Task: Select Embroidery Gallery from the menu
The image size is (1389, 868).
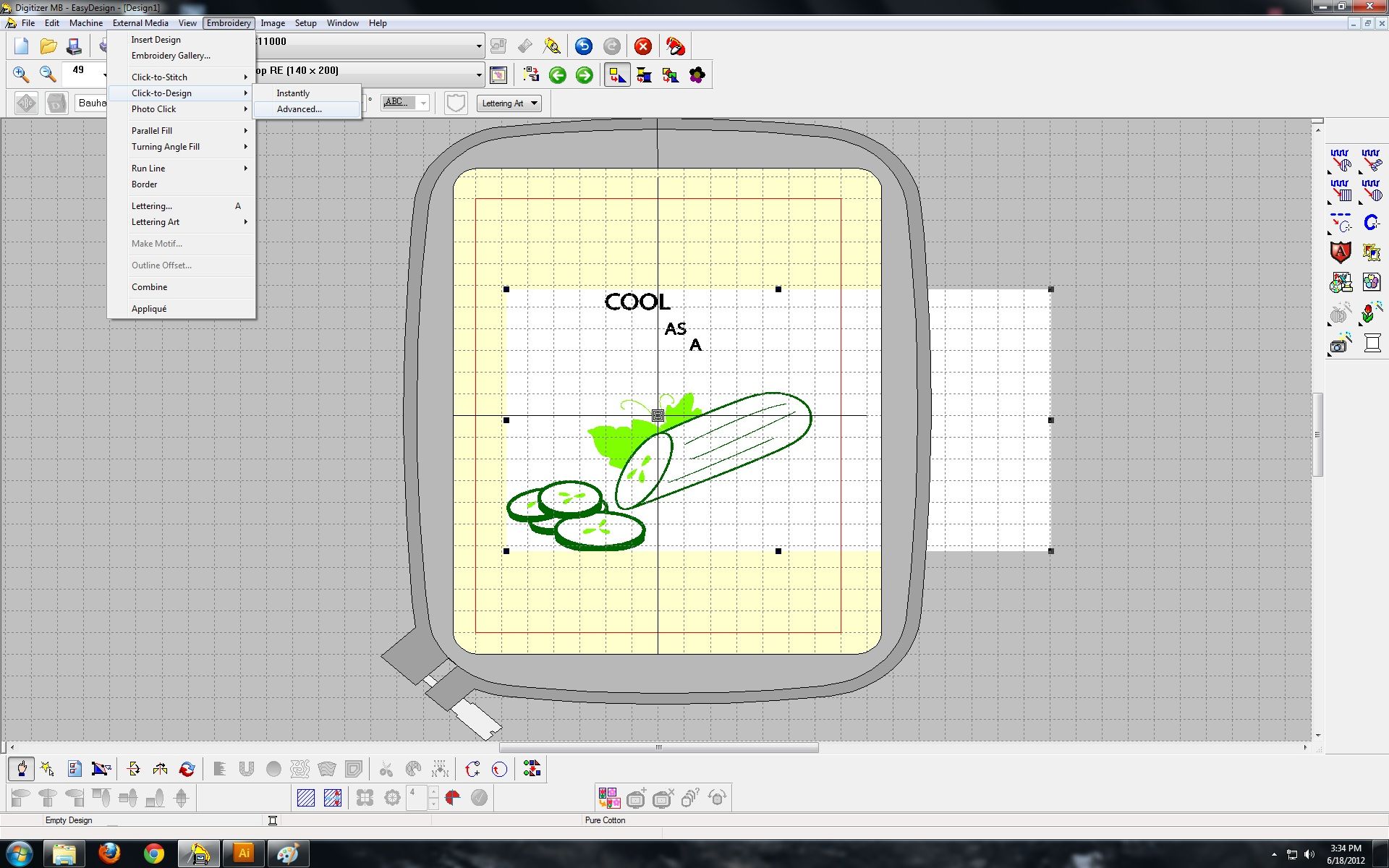Action: coord(169,56)
